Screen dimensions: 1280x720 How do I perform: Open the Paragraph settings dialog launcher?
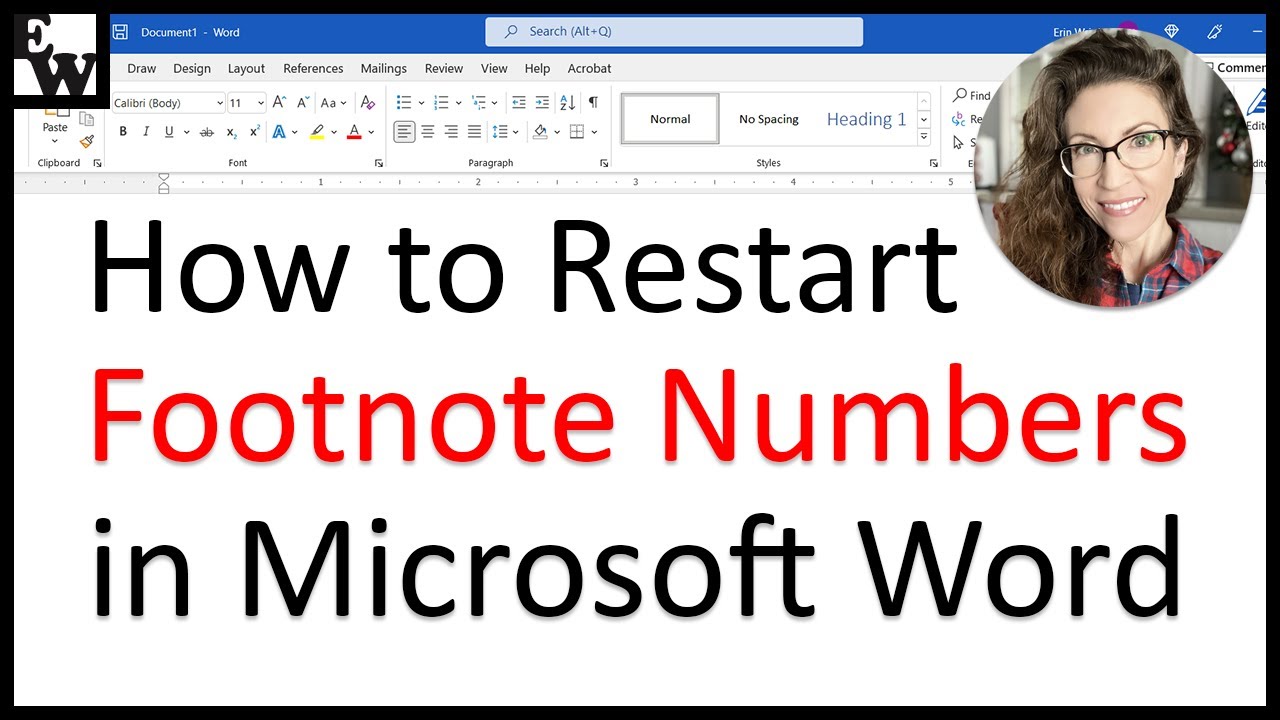[604, 163]
